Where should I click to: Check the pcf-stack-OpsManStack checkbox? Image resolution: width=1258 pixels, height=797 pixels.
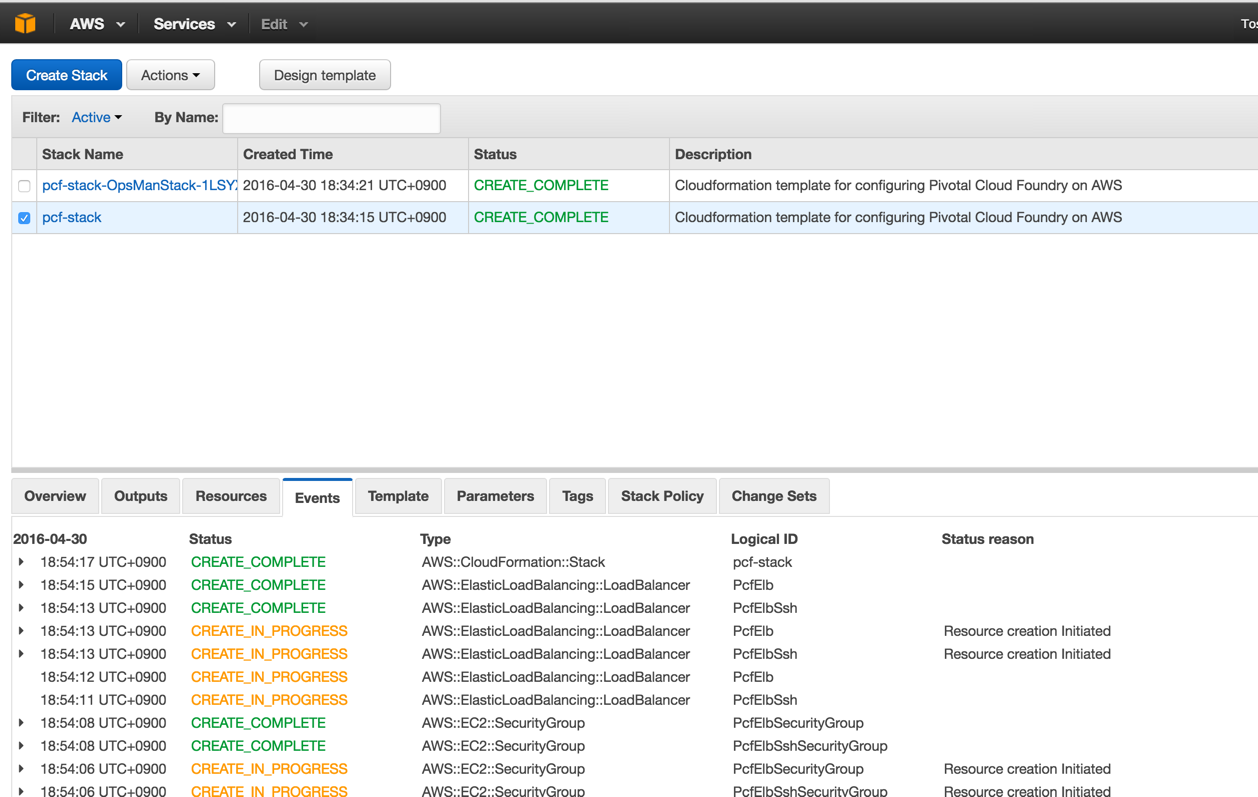click(24, 186)
